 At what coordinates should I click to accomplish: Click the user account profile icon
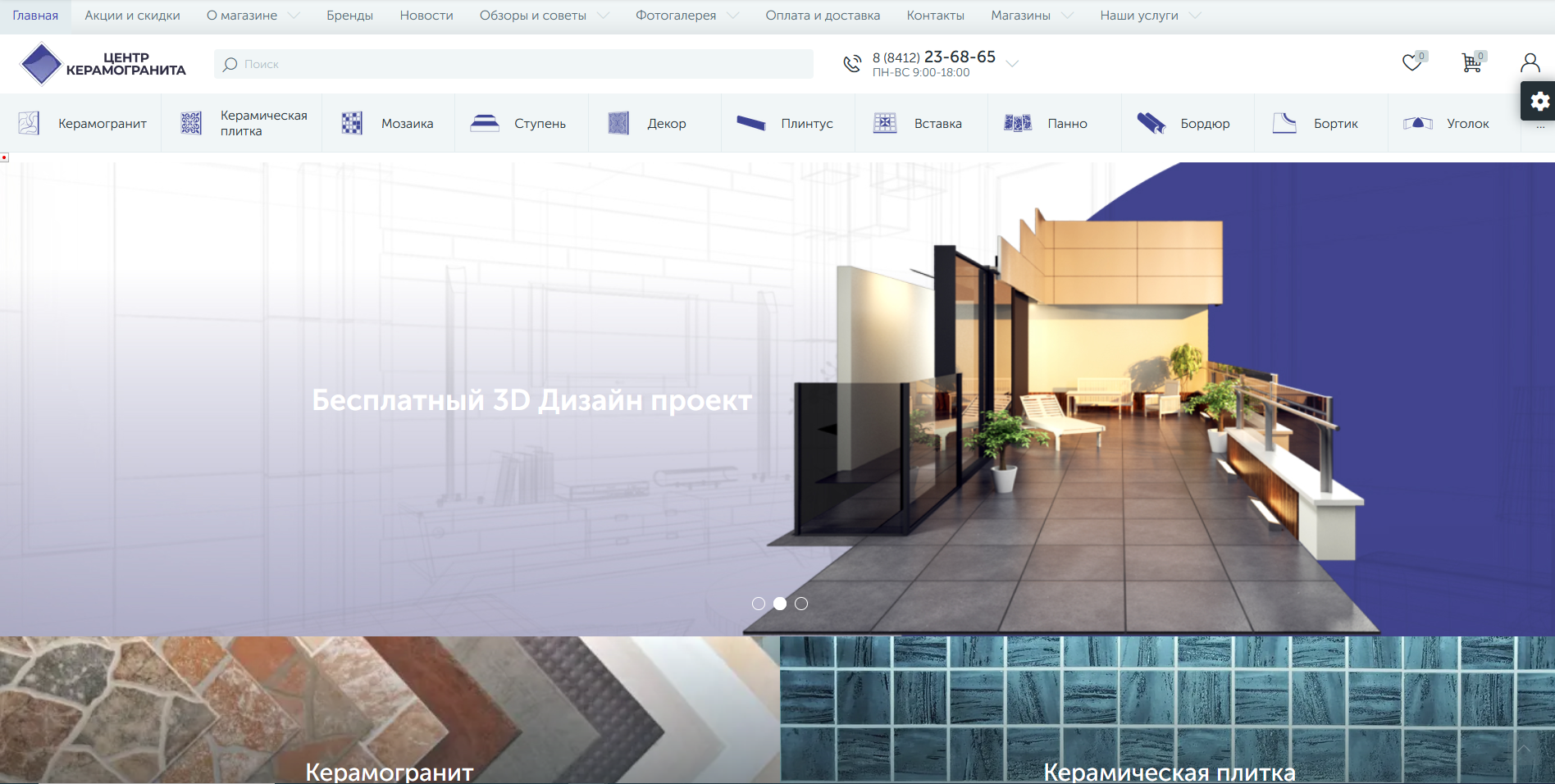[x=1530, y=63]
